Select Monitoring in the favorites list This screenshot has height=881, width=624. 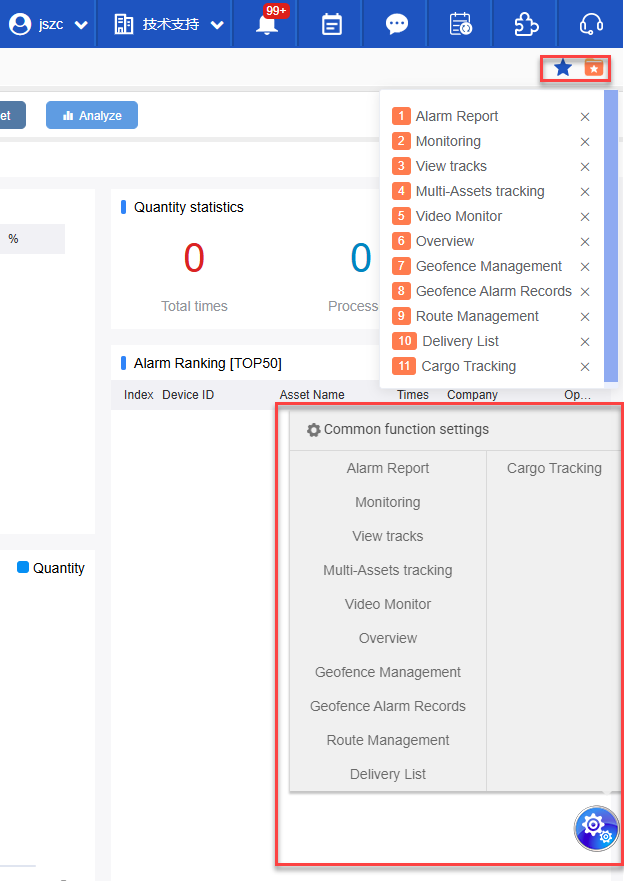448,141
